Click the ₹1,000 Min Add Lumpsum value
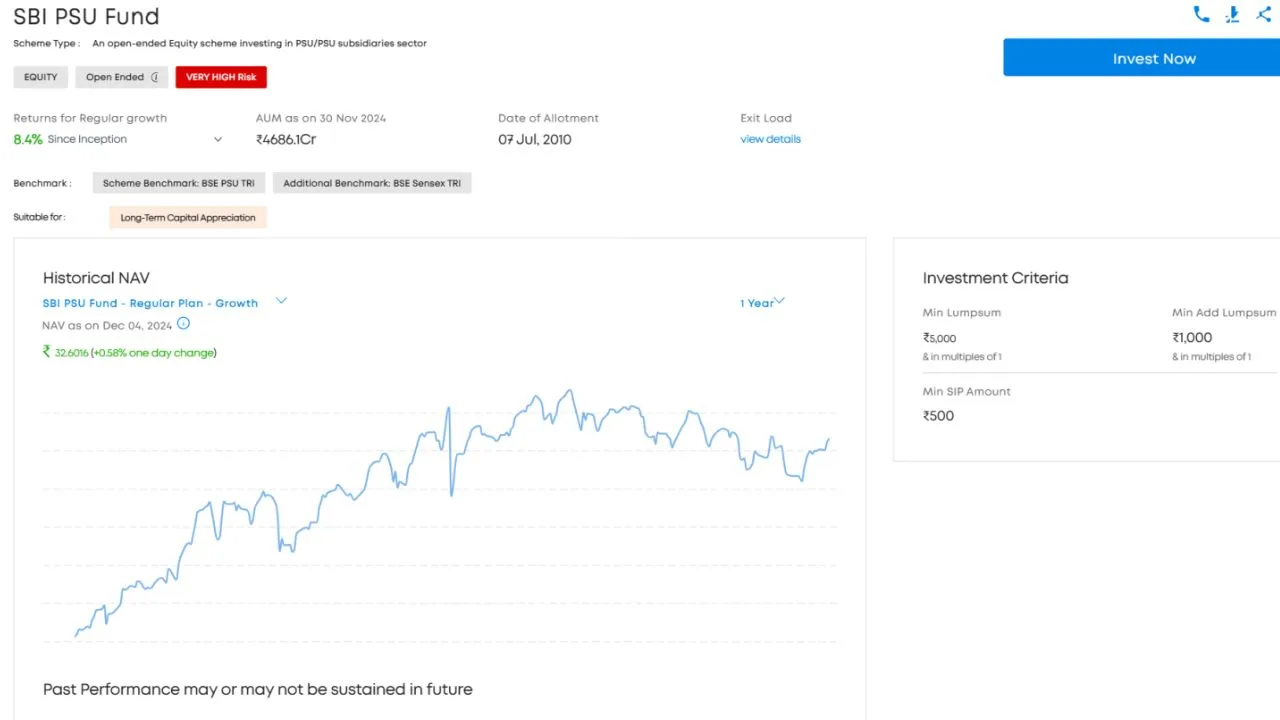1280x720 pixels. [x=1192, y=338]
